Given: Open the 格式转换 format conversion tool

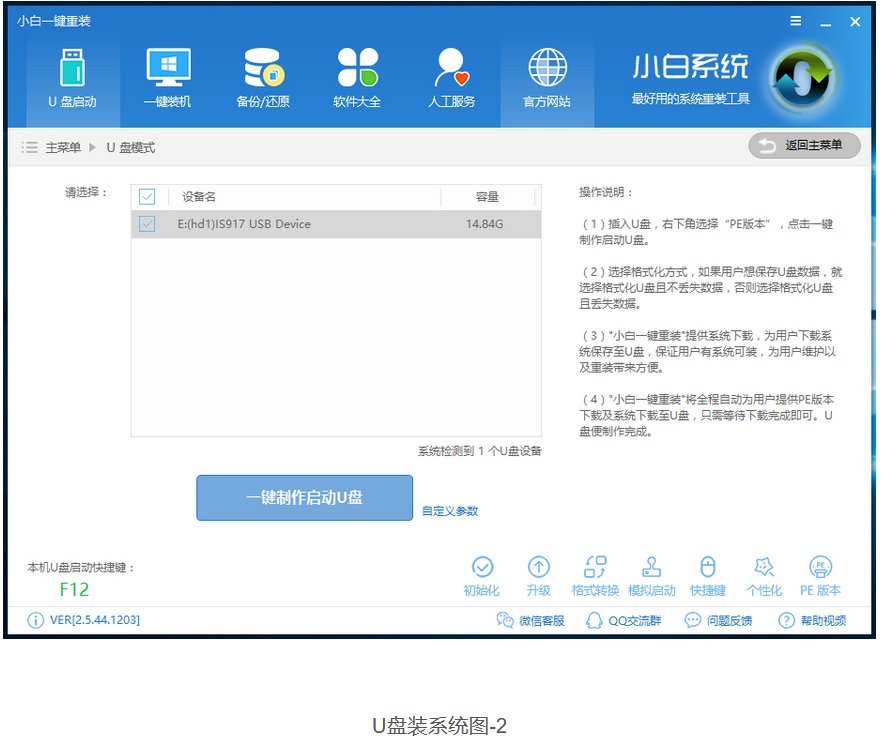Looking at the screenshot, I should click(595, 569).
